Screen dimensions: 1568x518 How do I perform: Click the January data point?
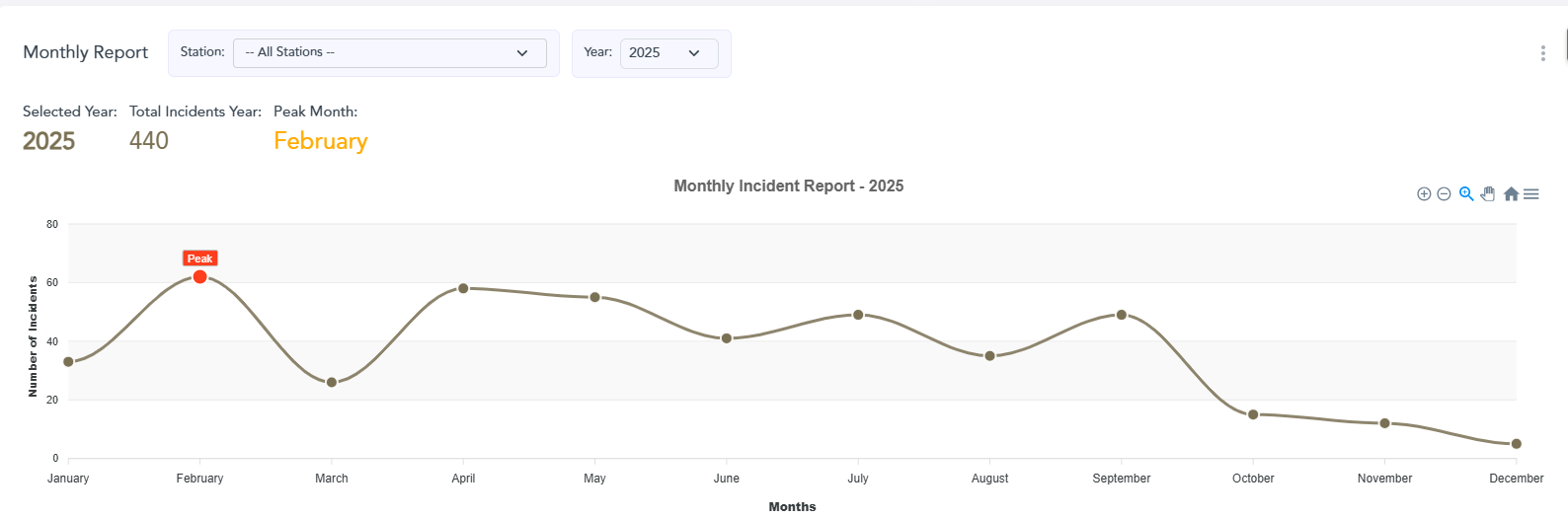[x=68, y=362]
